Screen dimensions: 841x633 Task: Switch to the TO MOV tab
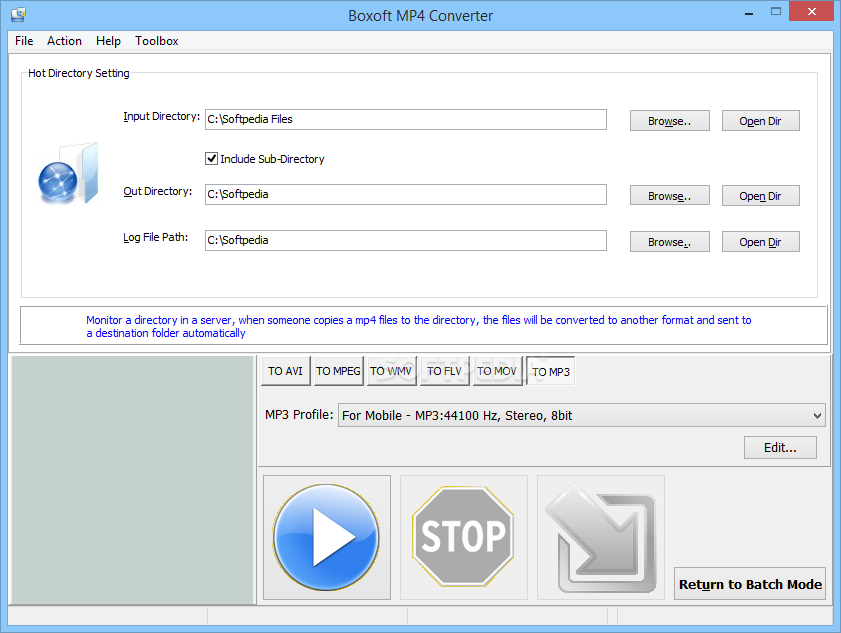497,371
